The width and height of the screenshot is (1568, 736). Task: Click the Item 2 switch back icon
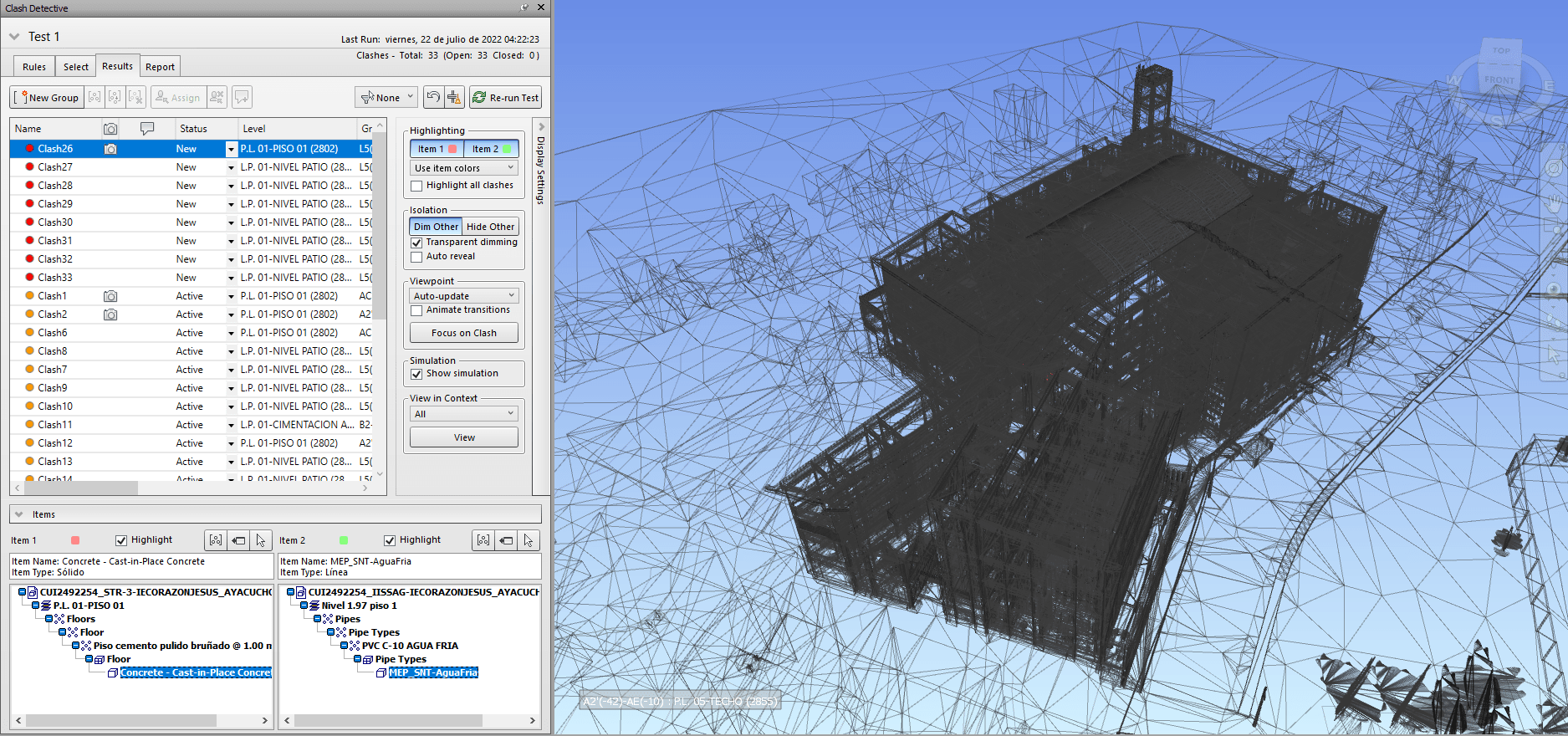506,540
